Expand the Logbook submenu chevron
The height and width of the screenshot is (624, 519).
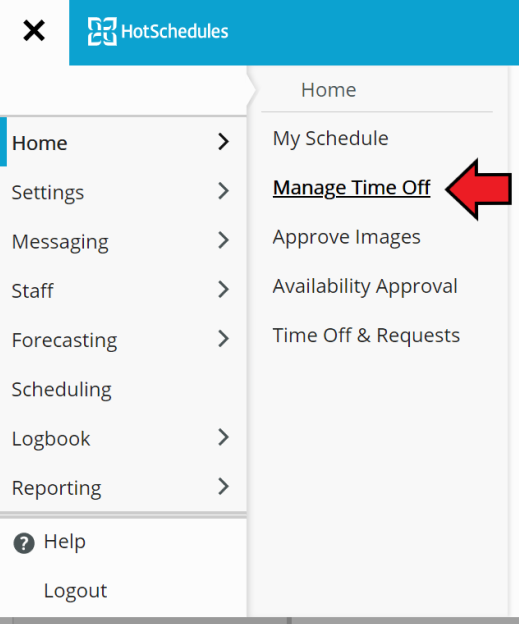click(x=224, y=437)
